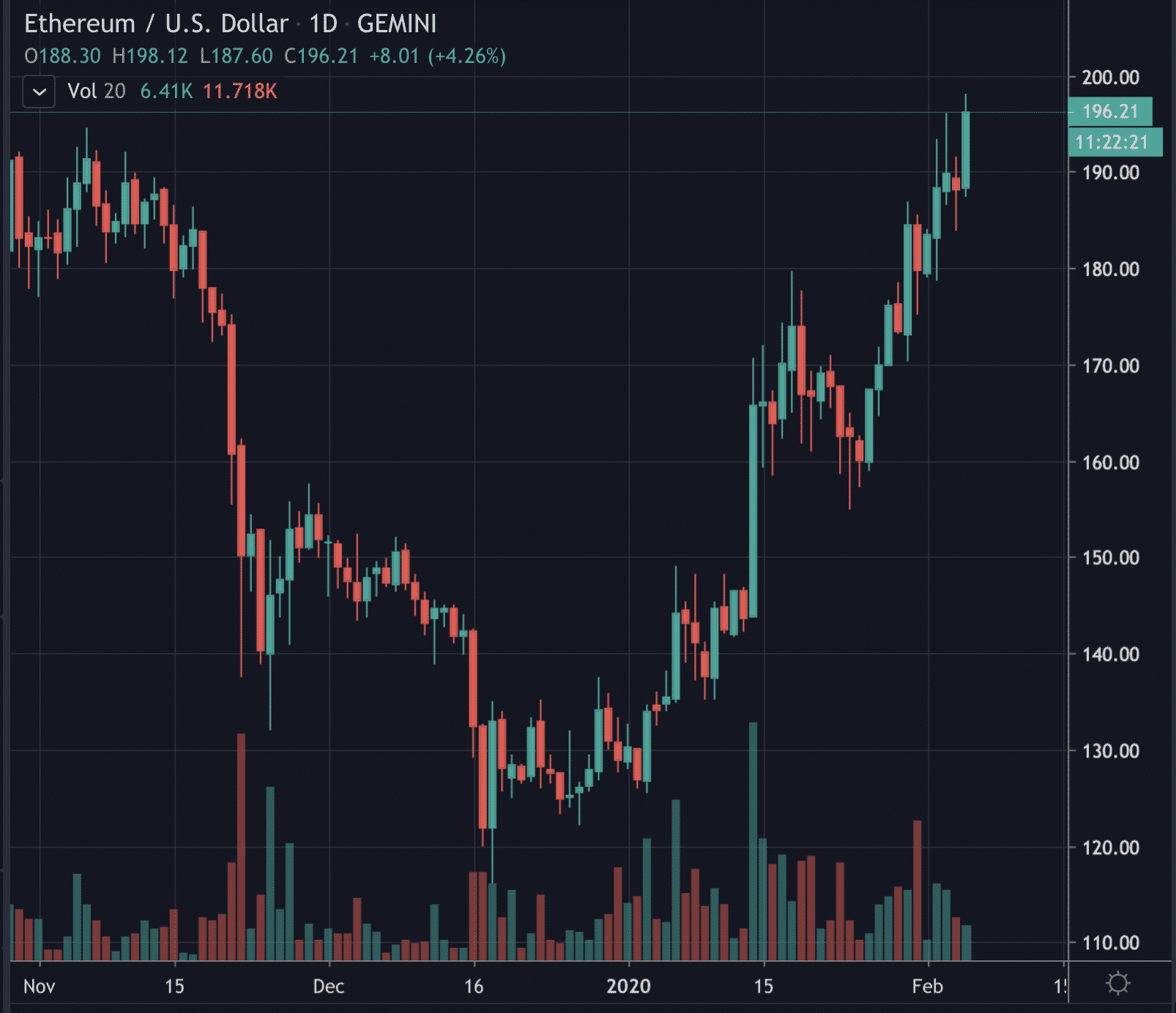The height and width of the screenshot is (1013, 1176).
Task: Click the C196.21 close value
Action: (321, 56)
